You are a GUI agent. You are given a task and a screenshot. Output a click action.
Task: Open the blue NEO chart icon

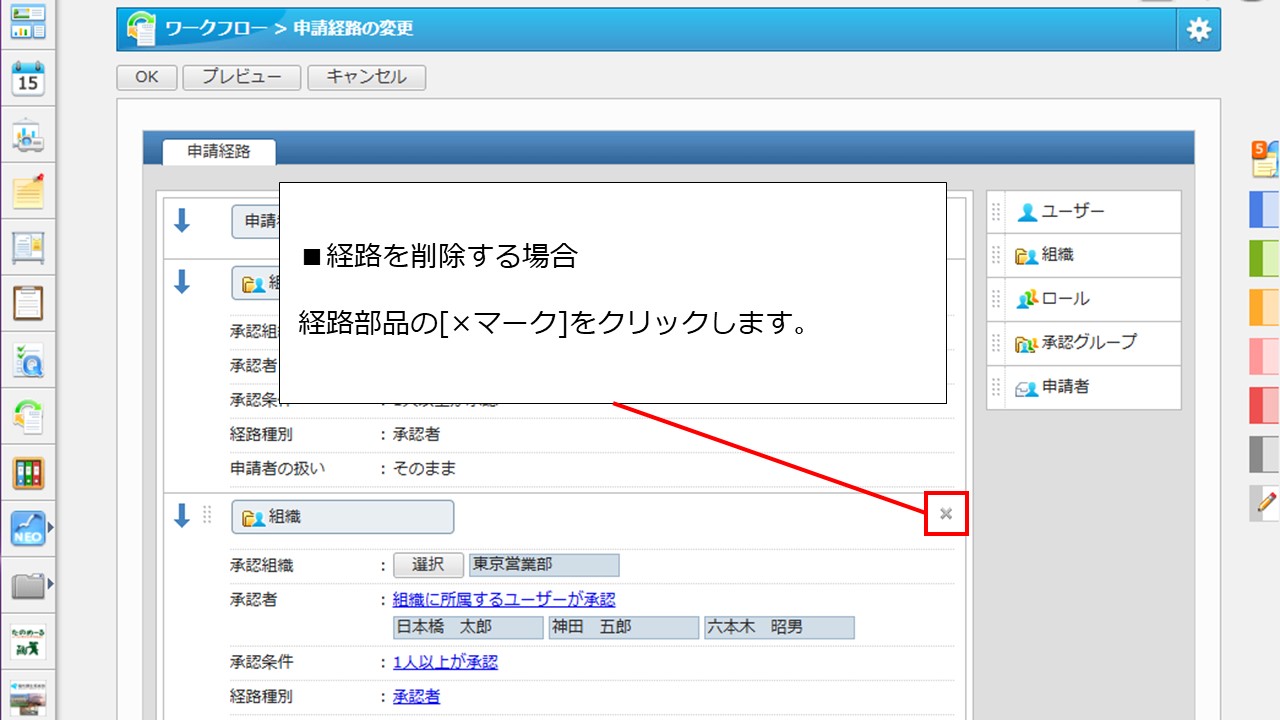[28, 528]
